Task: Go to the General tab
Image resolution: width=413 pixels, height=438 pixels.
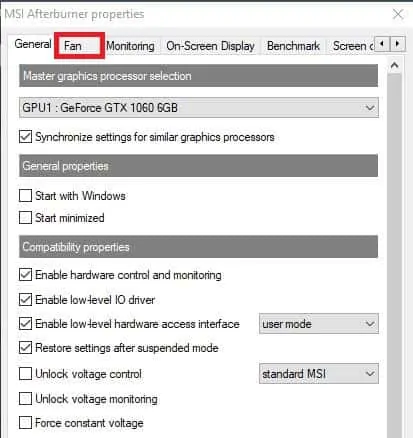Action: tap(33, 44)
